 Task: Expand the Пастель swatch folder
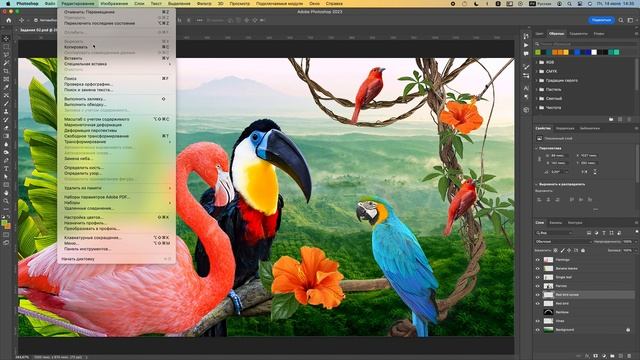[537, 89]
